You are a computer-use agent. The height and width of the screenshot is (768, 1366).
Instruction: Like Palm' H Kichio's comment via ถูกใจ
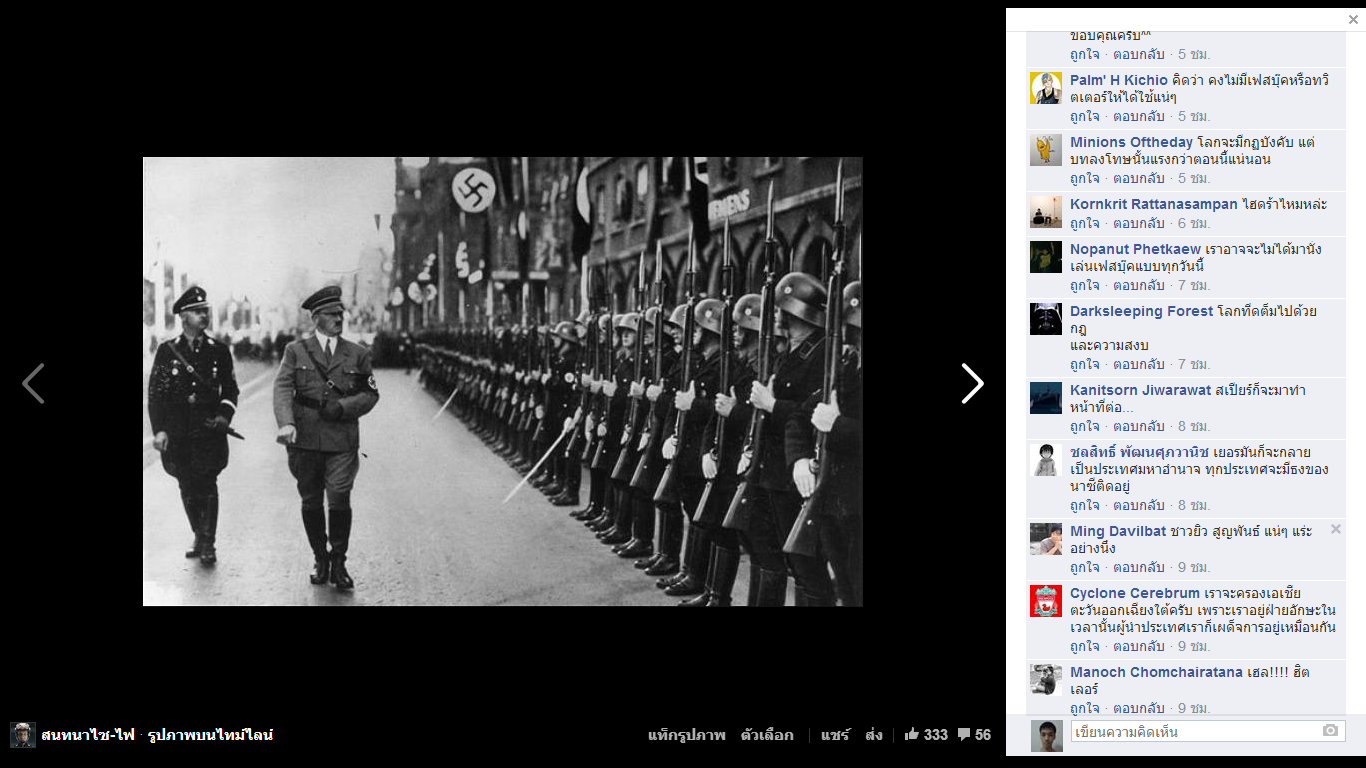tap(1085, 116)
